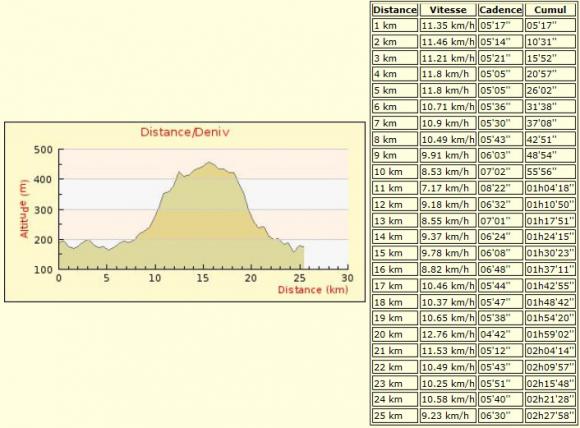Select the 01h54'20'' cumulative cell
The image size is (580, 428).
tap(550, 318)
